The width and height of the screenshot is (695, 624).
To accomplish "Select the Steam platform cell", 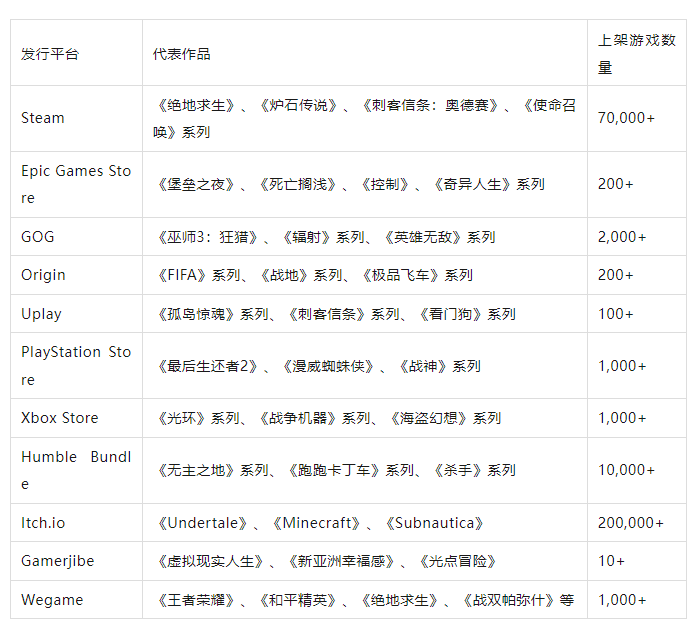I will [x=76, y=118].
